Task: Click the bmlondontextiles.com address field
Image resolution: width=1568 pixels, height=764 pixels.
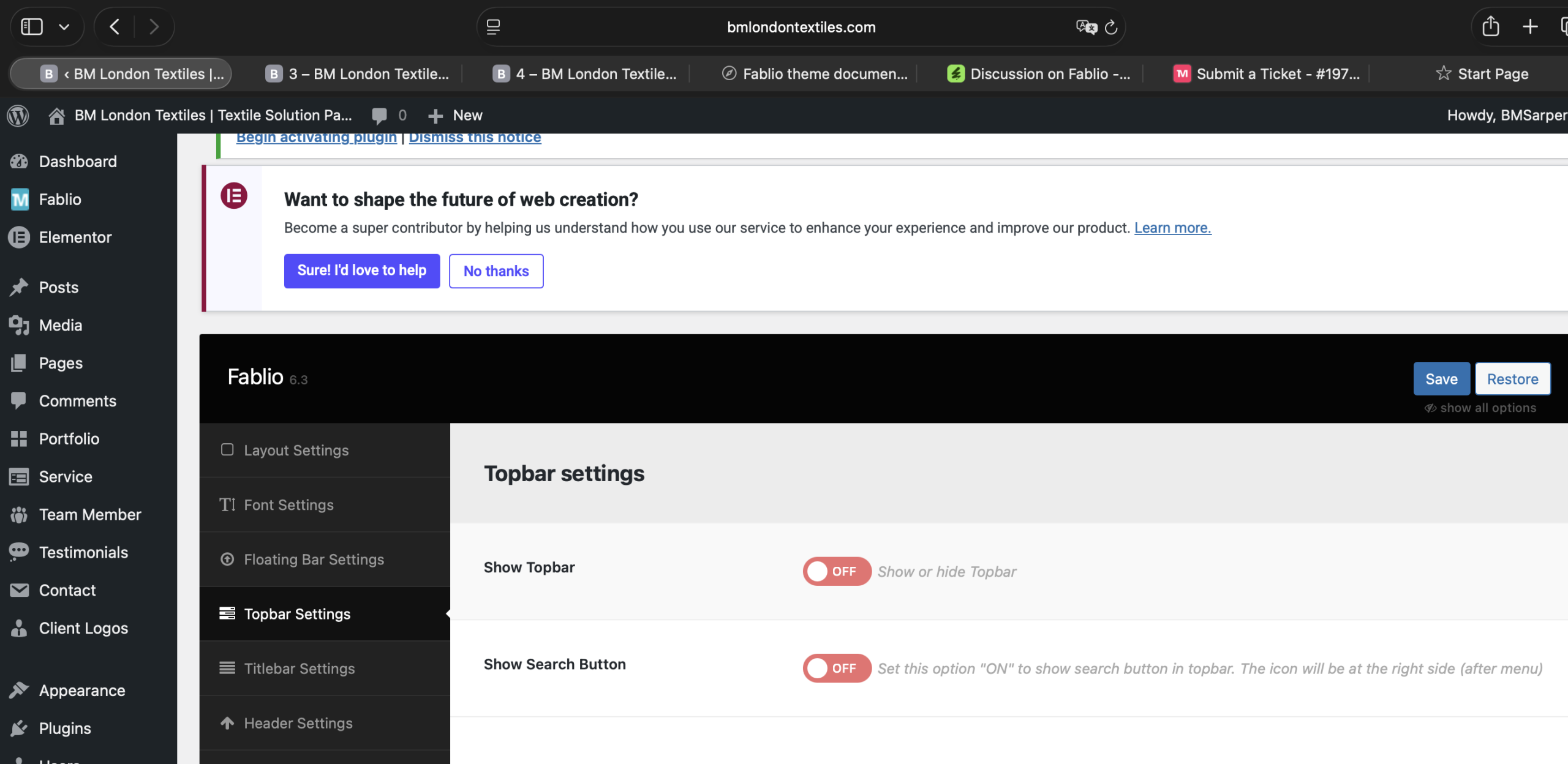Action: click(801, 27)
